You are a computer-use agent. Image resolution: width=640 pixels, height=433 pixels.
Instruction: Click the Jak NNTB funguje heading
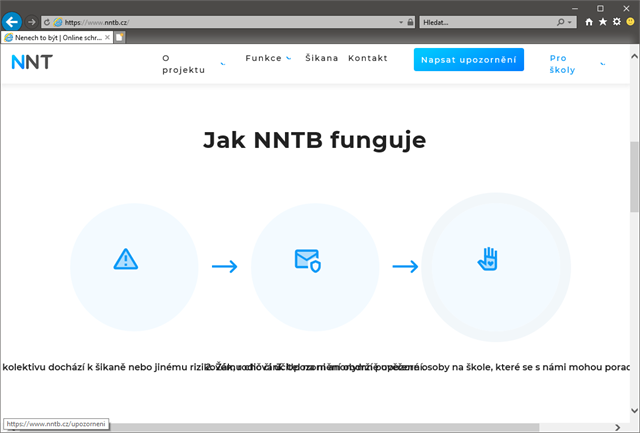(315, 140)
